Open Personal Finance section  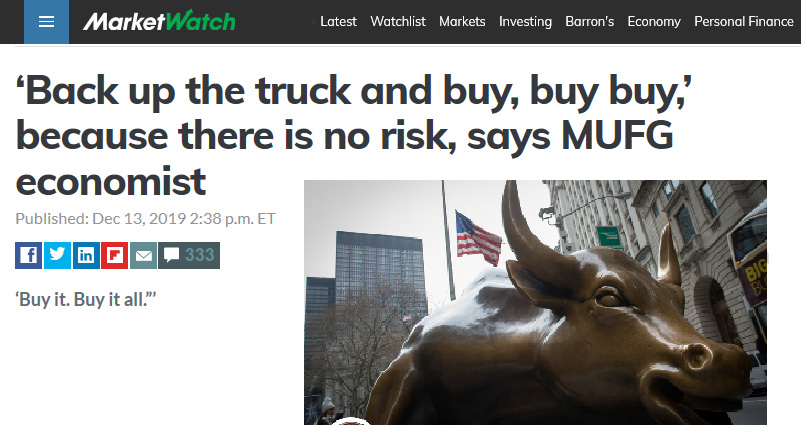point(744,21)
